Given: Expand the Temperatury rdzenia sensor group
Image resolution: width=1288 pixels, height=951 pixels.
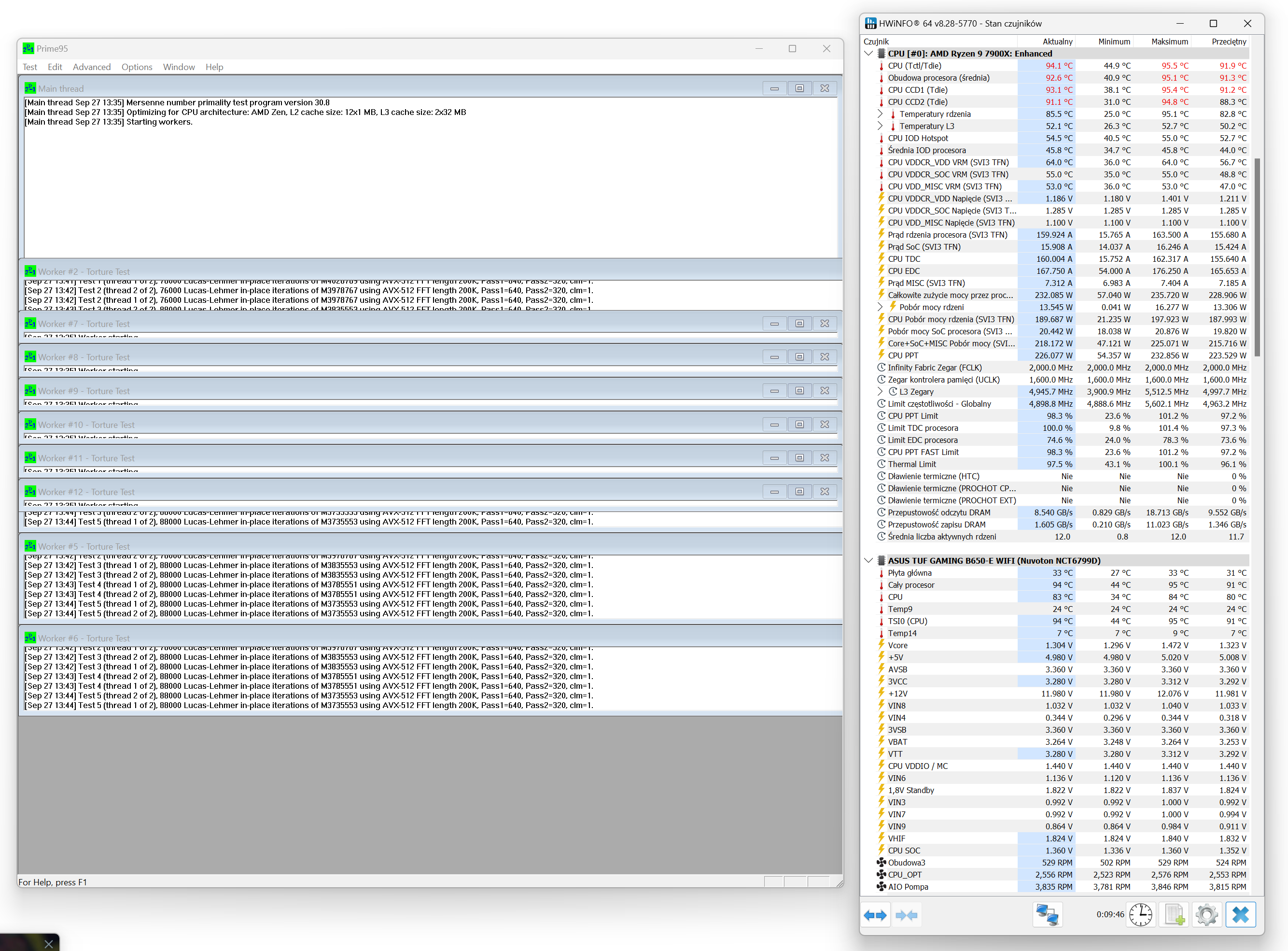Looking at the screenshot, I should click(x=880, y=114).
